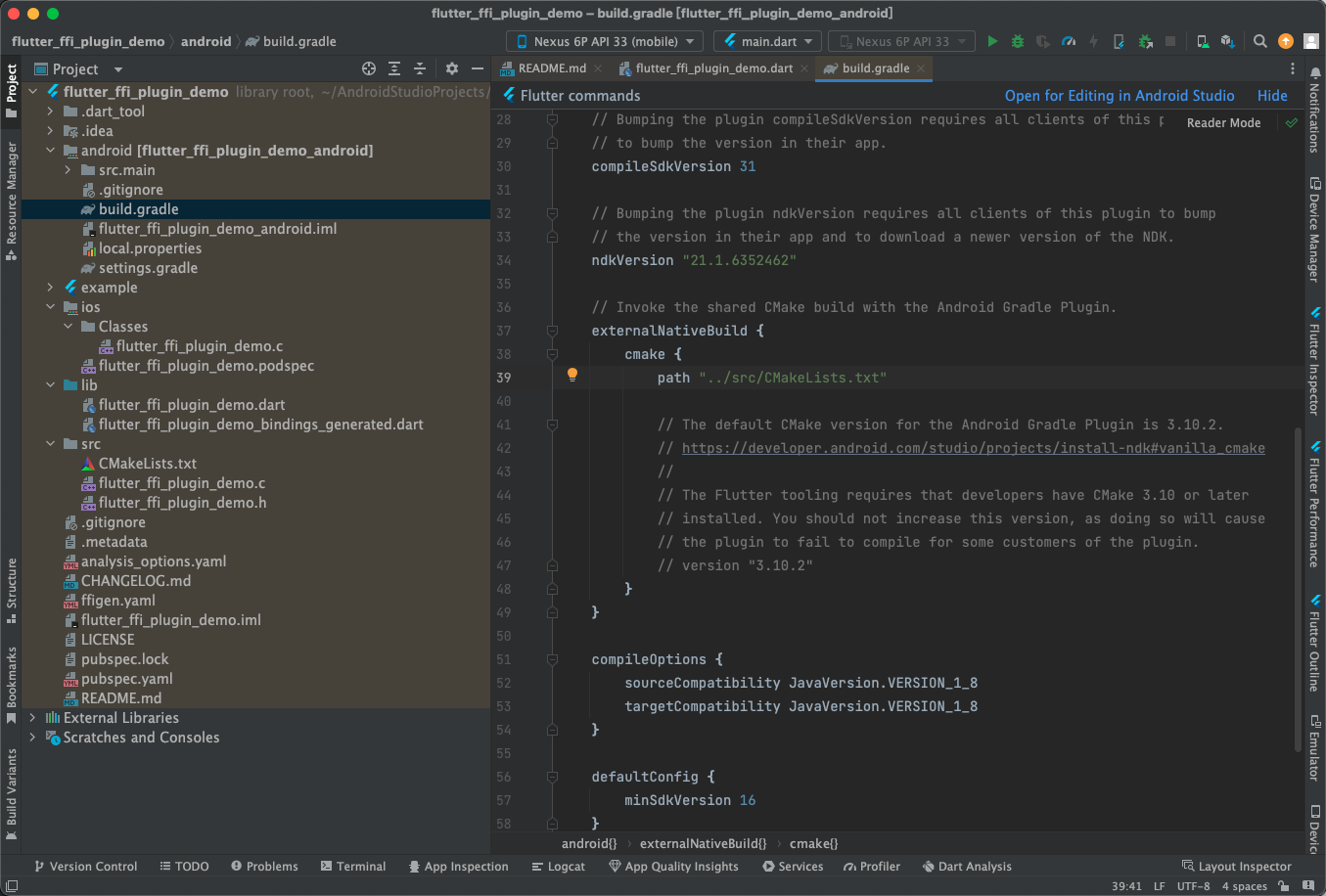Expand the example folder in Project tree

(49, 287)
